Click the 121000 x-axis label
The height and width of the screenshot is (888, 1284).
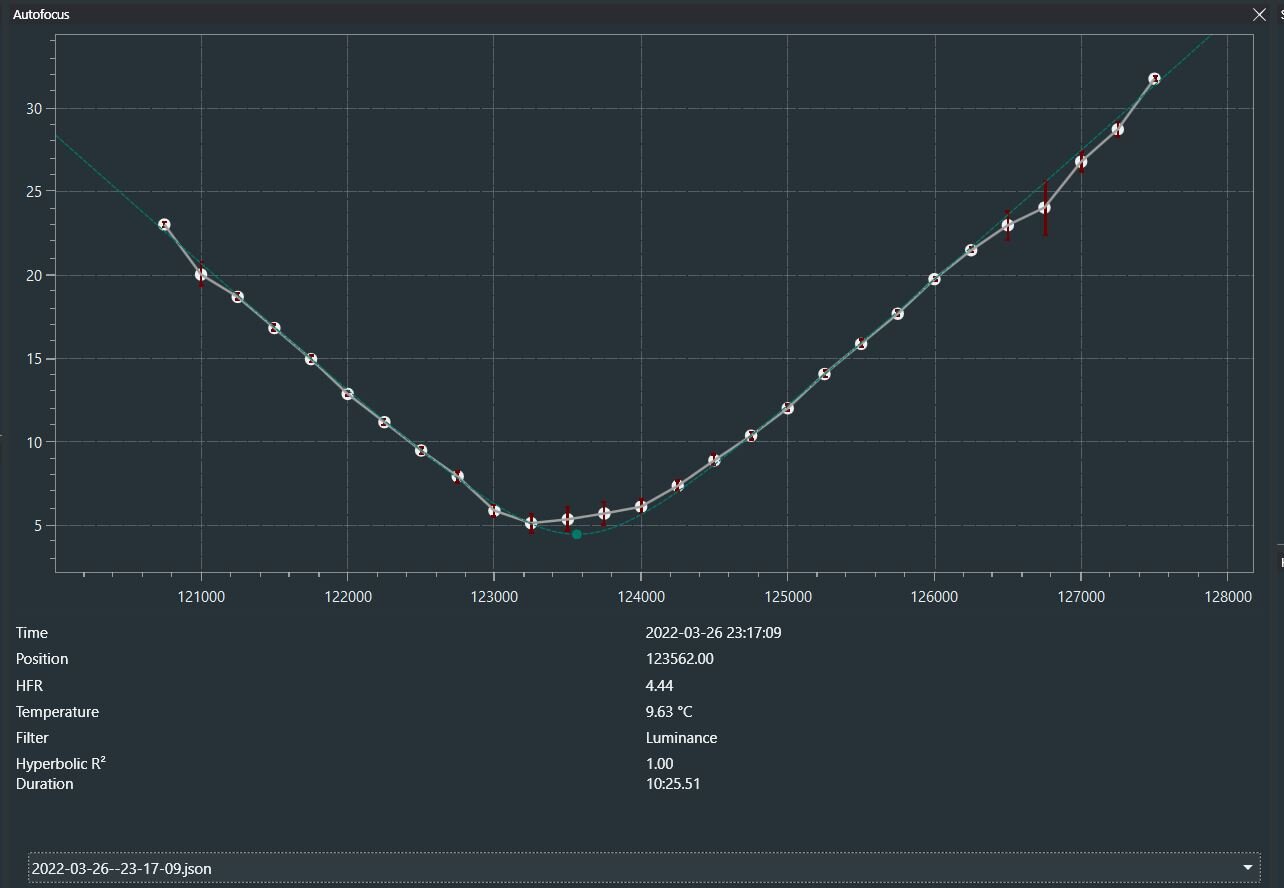(201, 597)
